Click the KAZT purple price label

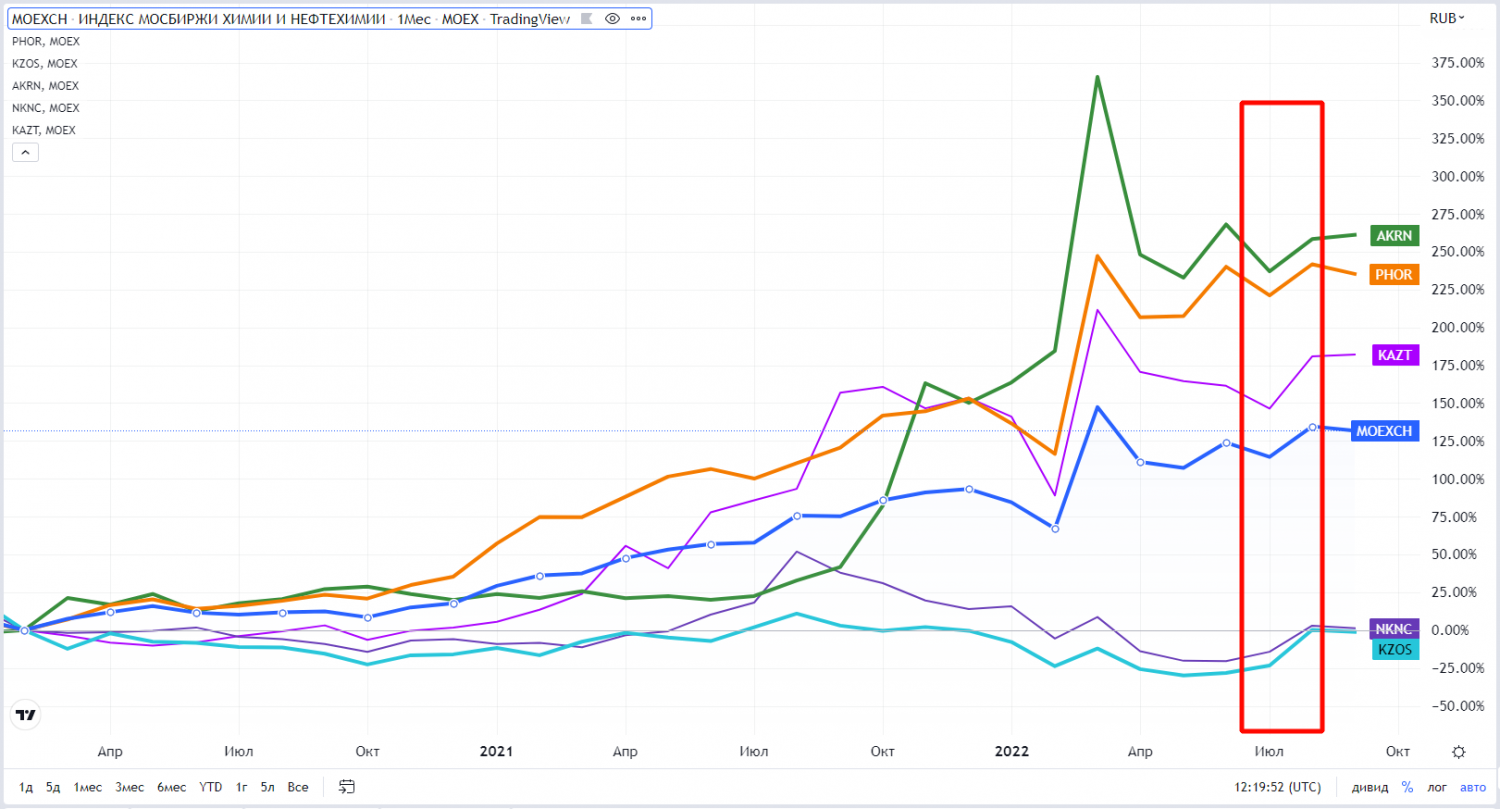pos(1394,355)
